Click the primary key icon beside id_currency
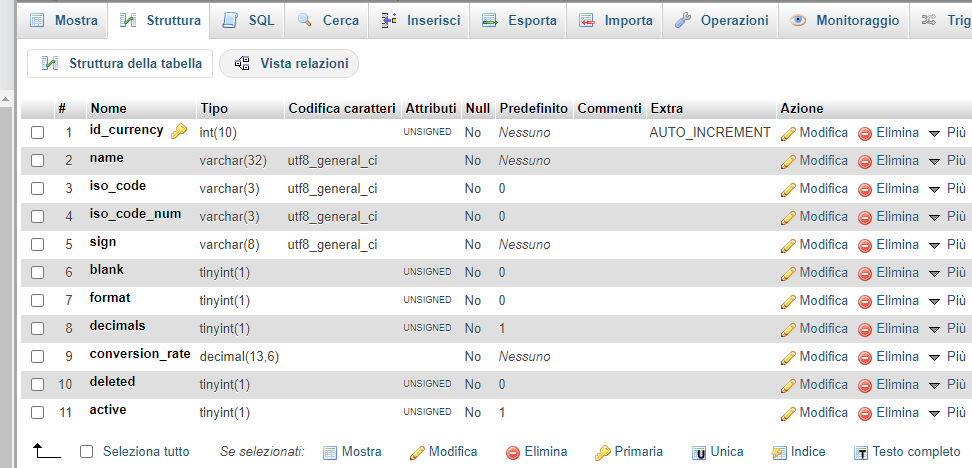The height and width of the screenshot is (468, 972). click(179, 131)
